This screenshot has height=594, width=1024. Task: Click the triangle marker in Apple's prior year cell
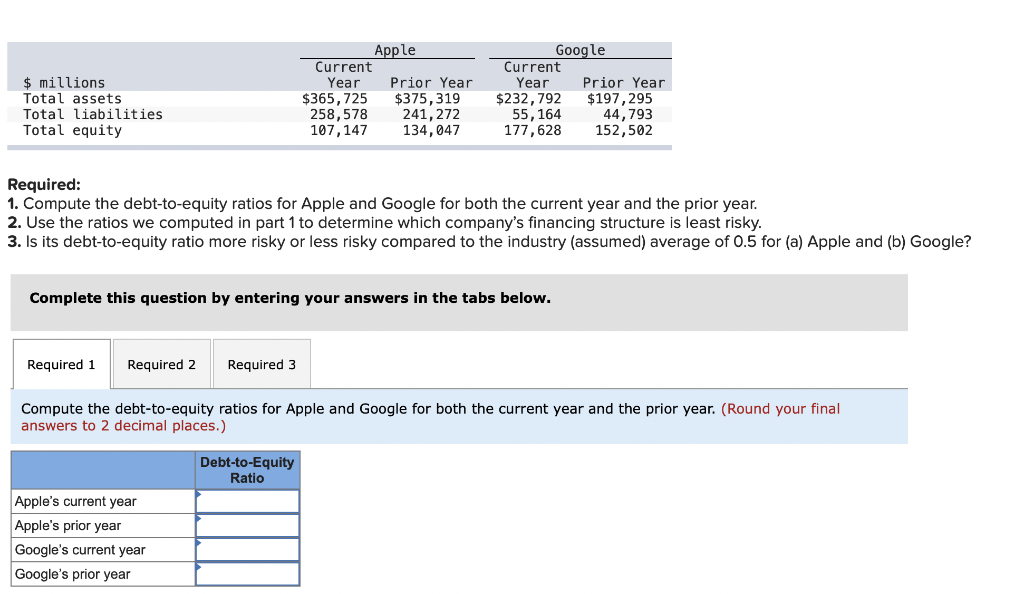tap(198, 518)
